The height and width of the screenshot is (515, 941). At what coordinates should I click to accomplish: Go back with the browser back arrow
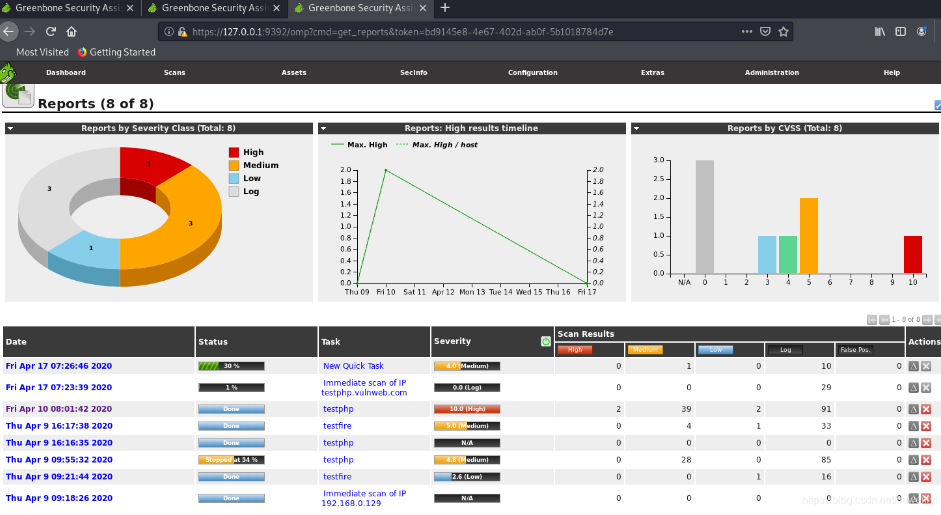[8, 32]
